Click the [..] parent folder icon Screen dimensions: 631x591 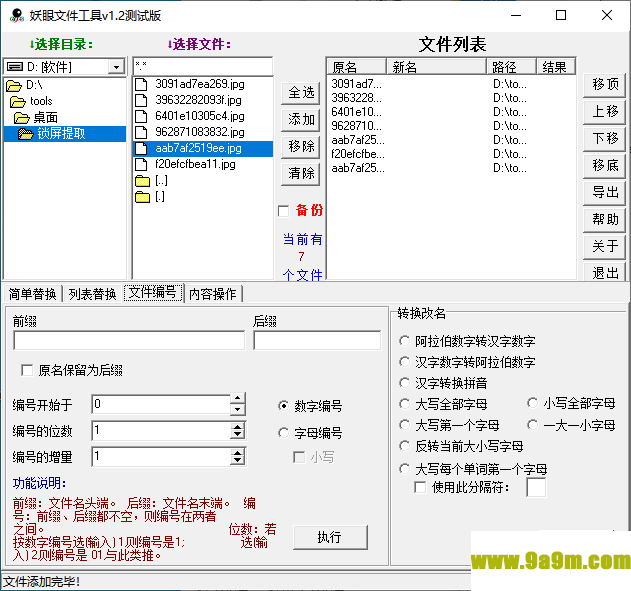[x=142, y=181]
